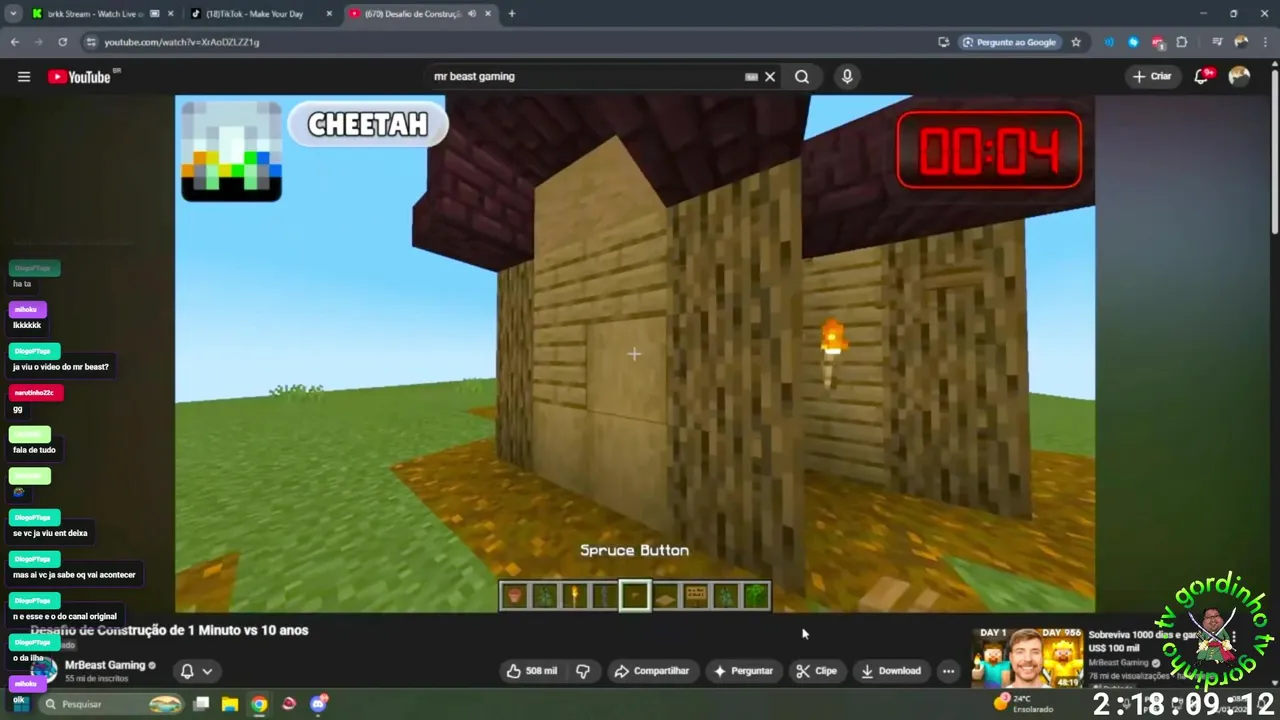Viewport: 1280px width, 720px height.
Task: Open the Chrome Extensions puzzle icon
Action: point(1182,42)
